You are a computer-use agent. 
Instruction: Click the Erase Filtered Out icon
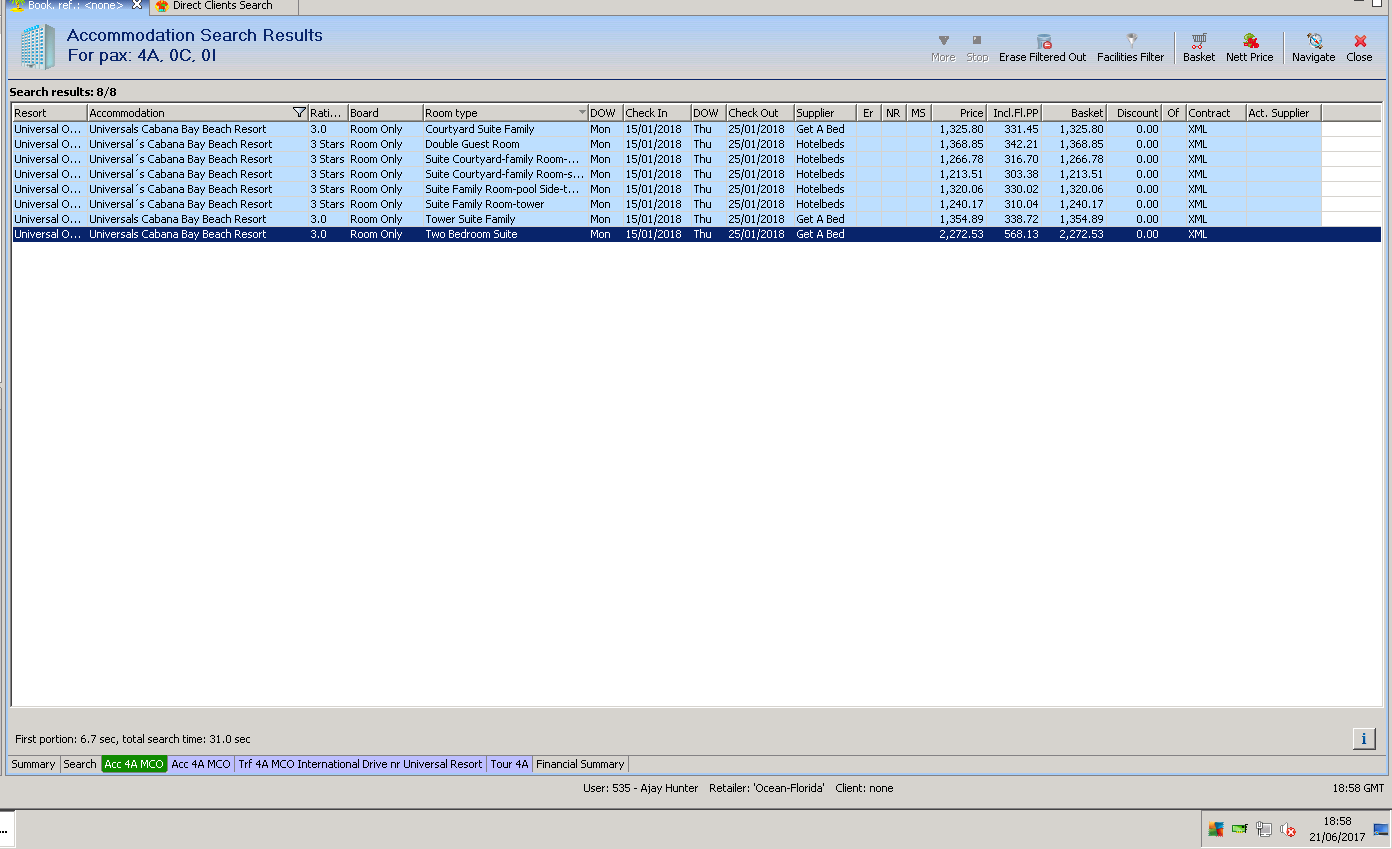coord(1043,41)
